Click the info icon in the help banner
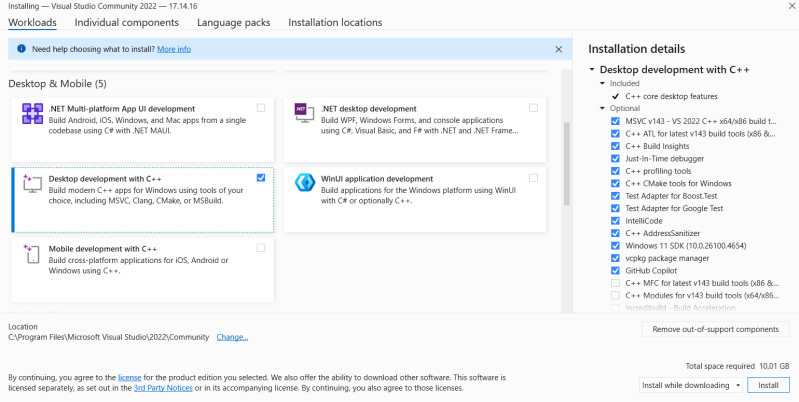This screenshot has height=402, width=799. point(21,48)
